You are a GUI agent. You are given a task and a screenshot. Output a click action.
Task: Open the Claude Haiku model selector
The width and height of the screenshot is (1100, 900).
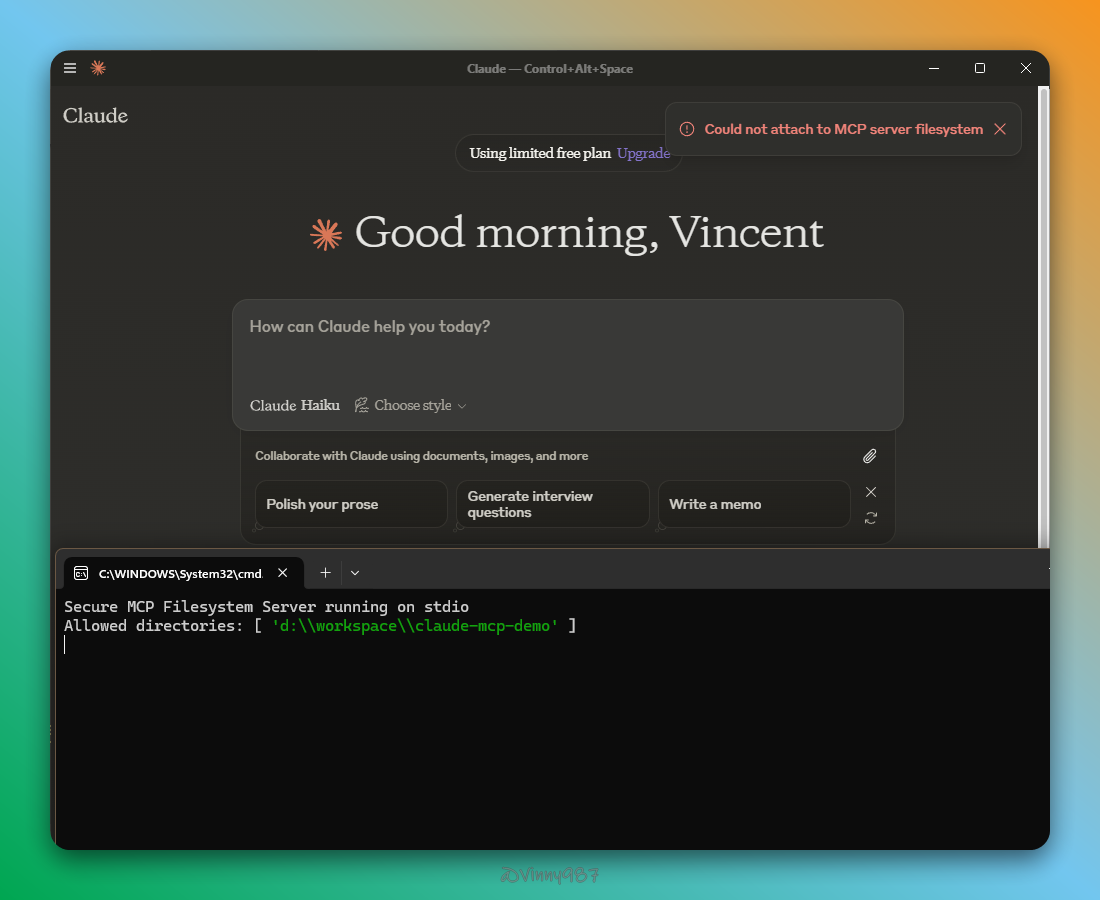click(x=294, y=405)
